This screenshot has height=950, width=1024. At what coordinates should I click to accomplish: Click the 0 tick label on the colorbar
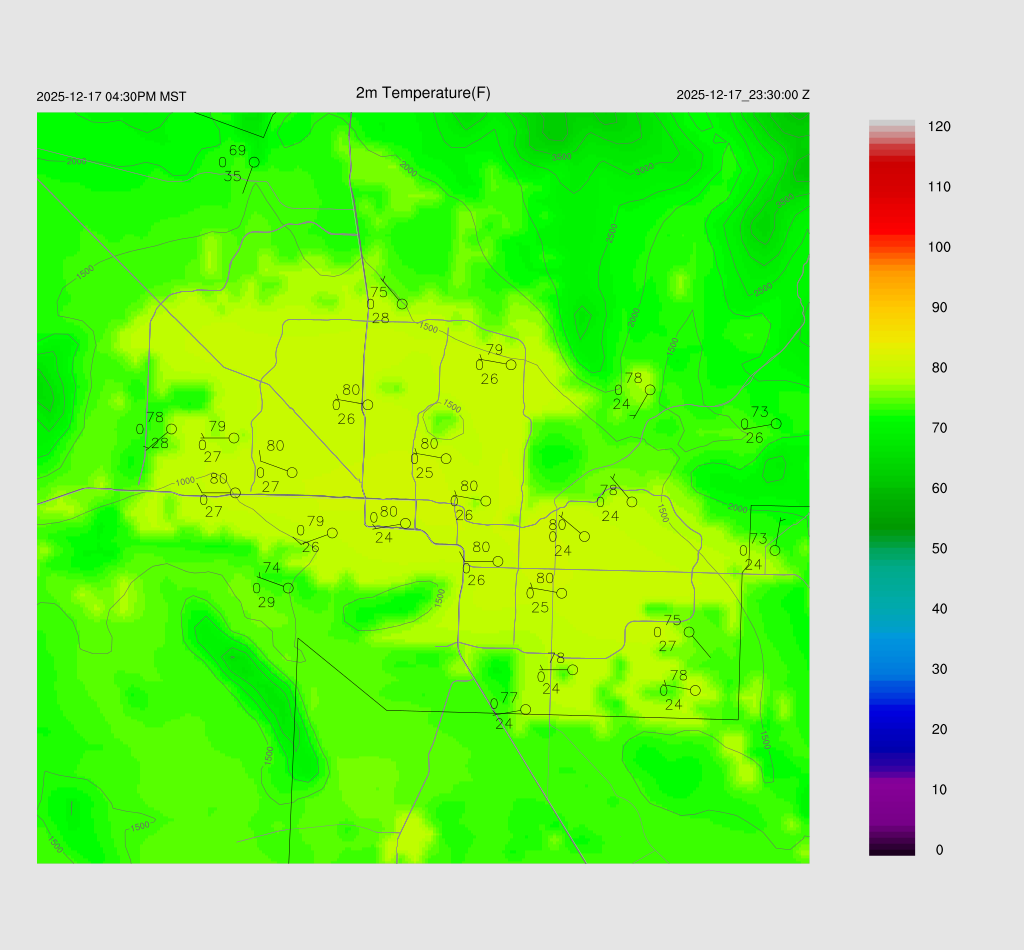pyautogui.click(x=938, y=850)
